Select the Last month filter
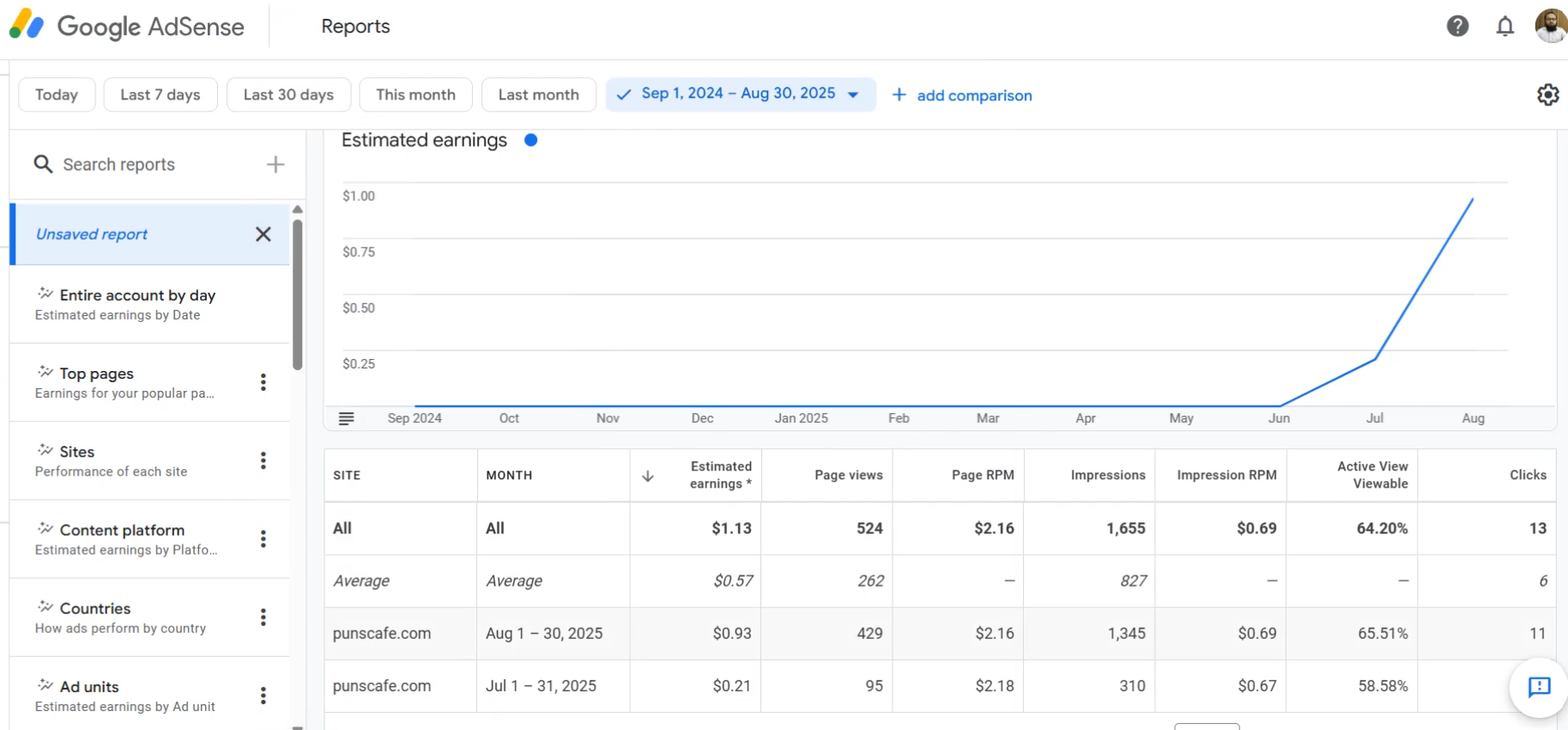Screen dimensions: 1568x730 point(539,94)
